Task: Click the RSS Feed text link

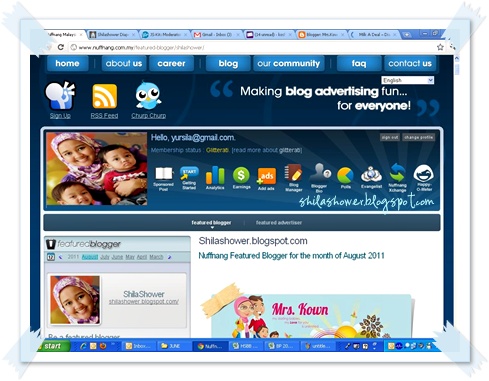Action: pyautogui.click(x=104, y=116)
